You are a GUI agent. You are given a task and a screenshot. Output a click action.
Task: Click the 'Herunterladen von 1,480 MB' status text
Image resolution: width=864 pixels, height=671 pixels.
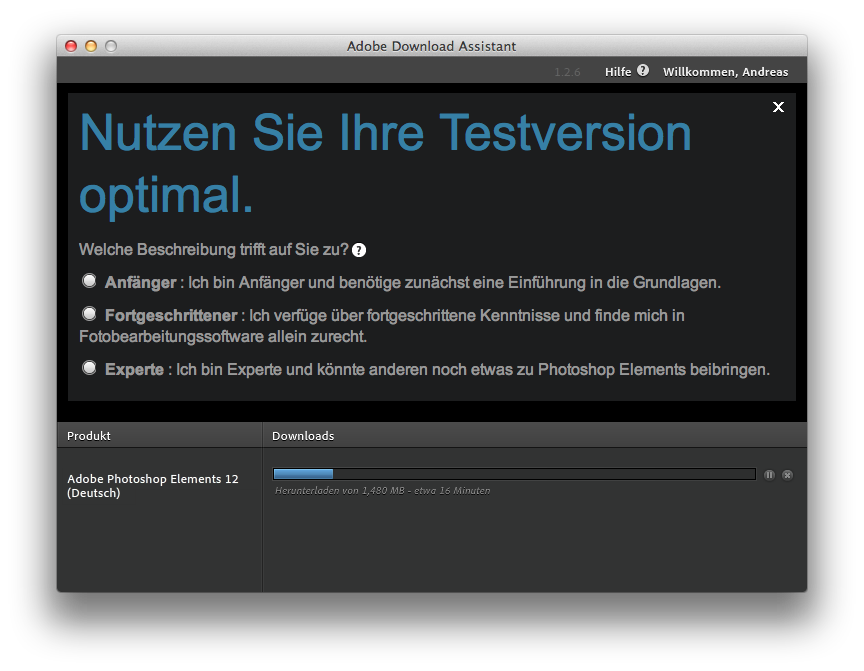point(382,491)
